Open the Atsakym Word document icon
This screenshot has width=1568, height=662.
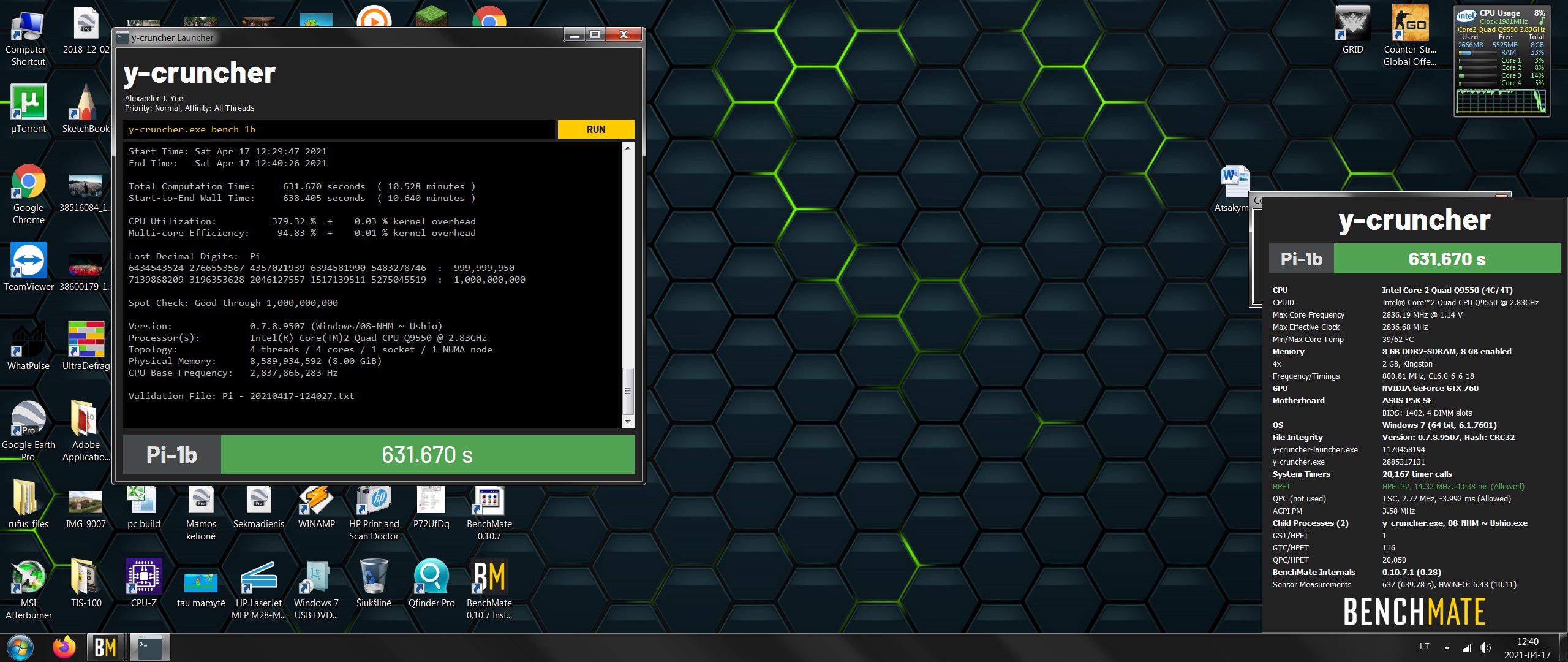(1232, 189)
